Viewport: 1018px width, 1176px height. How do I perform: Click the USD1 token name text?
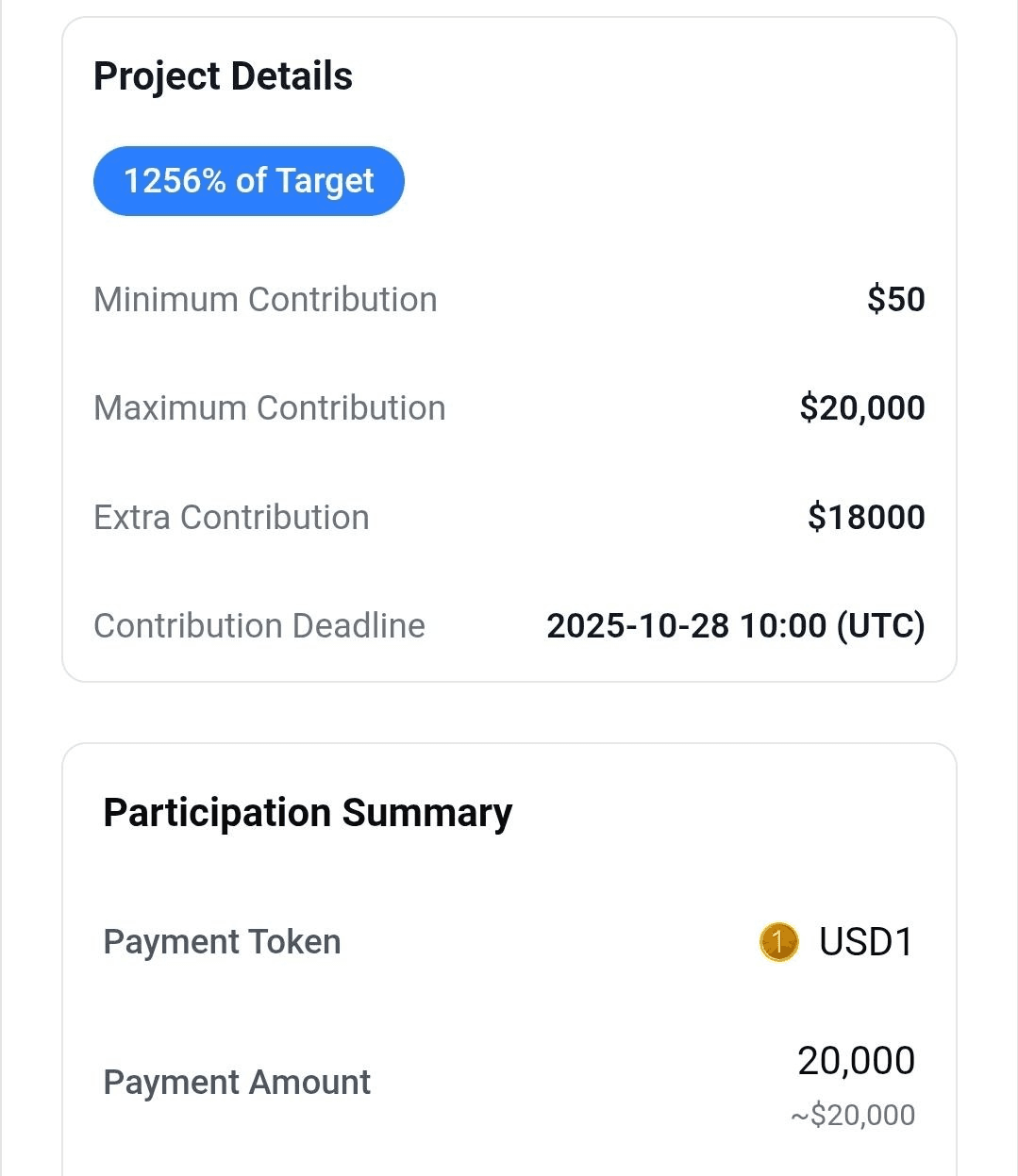(x=866, y=942)
